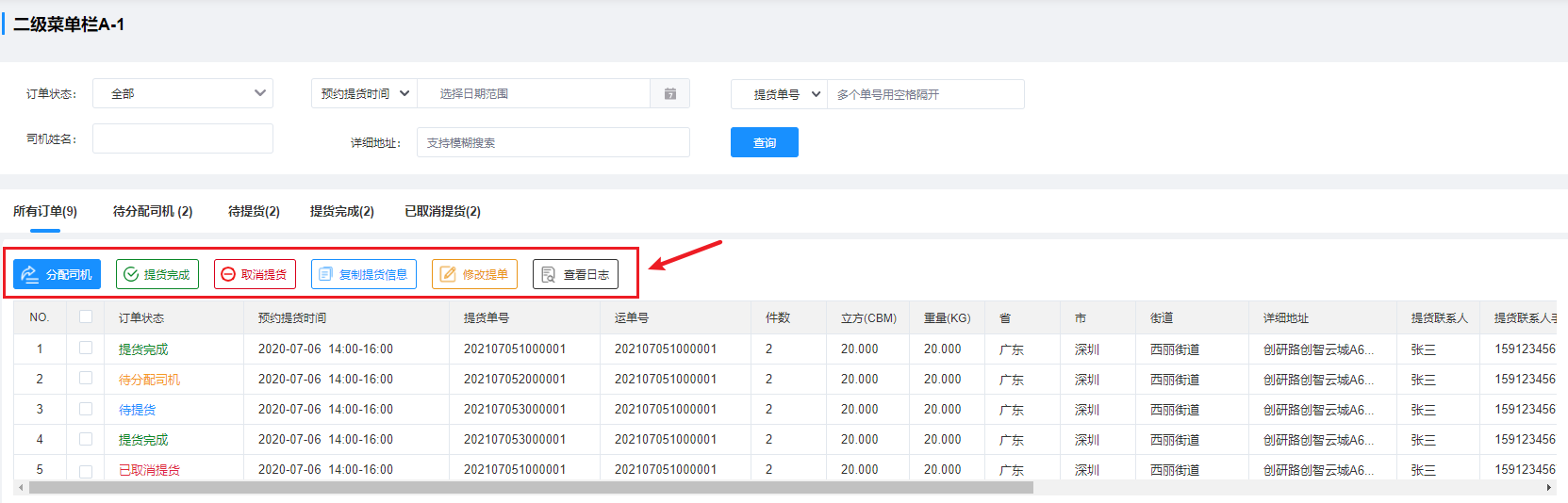Click the calendar icon in date range field

click(x=669, y=94)
